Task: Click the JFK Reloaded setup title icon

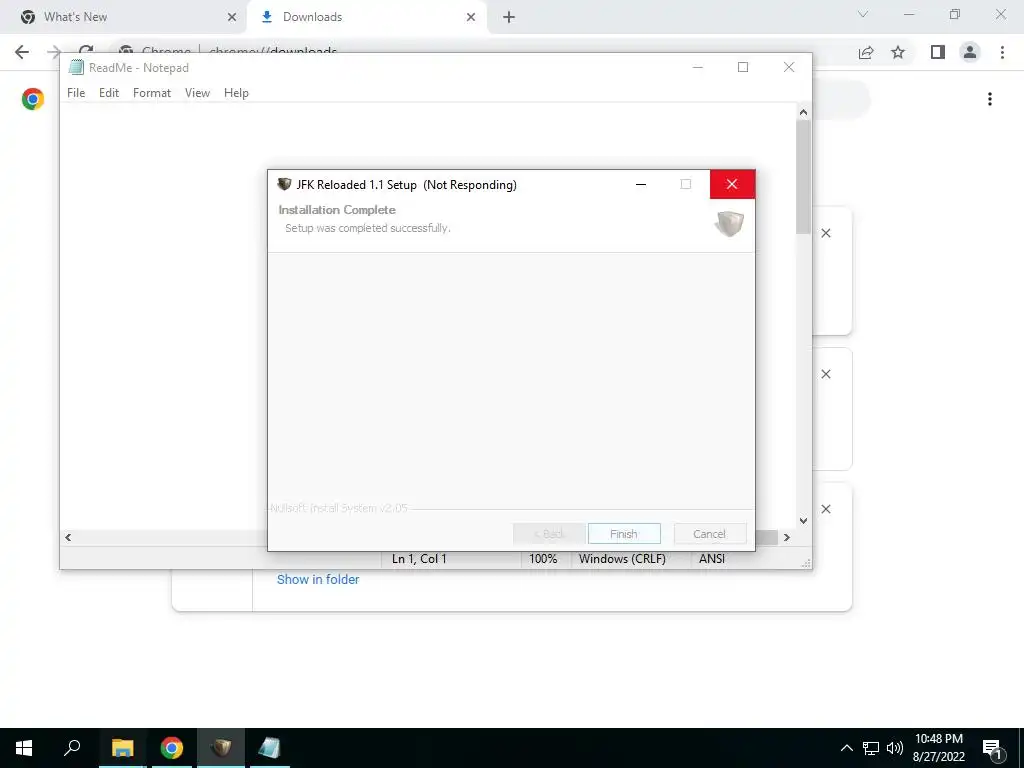Action: click(x=284, y=184)
